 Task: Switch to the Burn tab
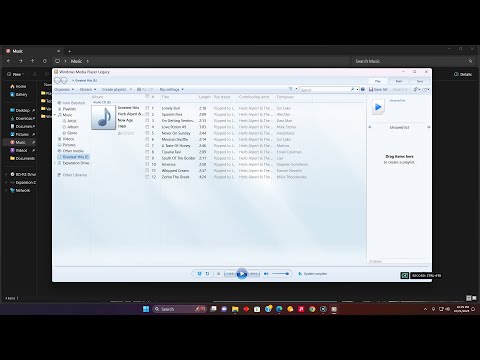[399, 81]
